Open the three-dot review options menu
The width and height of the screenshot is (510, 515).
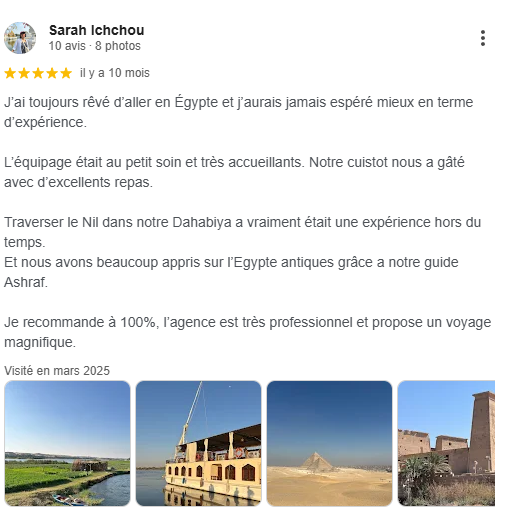(483, 38)
